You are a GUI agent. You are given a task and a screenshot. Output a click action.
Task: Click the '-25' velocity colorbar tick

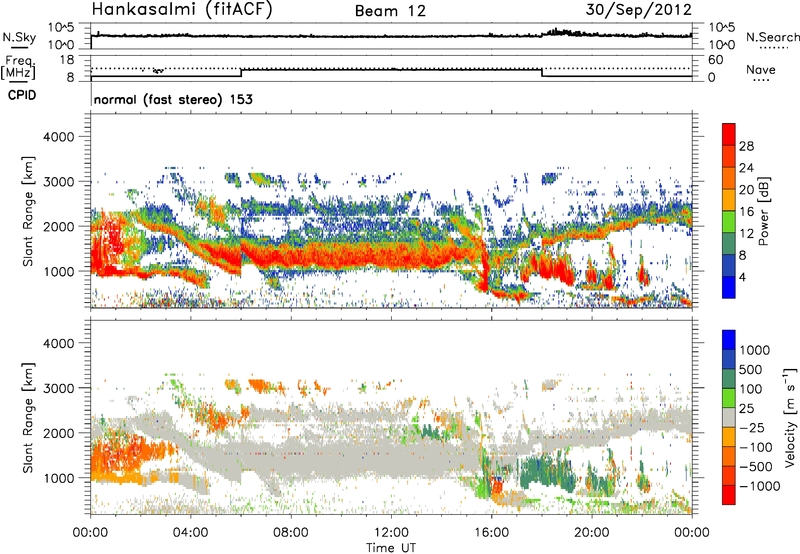point(751,427)
